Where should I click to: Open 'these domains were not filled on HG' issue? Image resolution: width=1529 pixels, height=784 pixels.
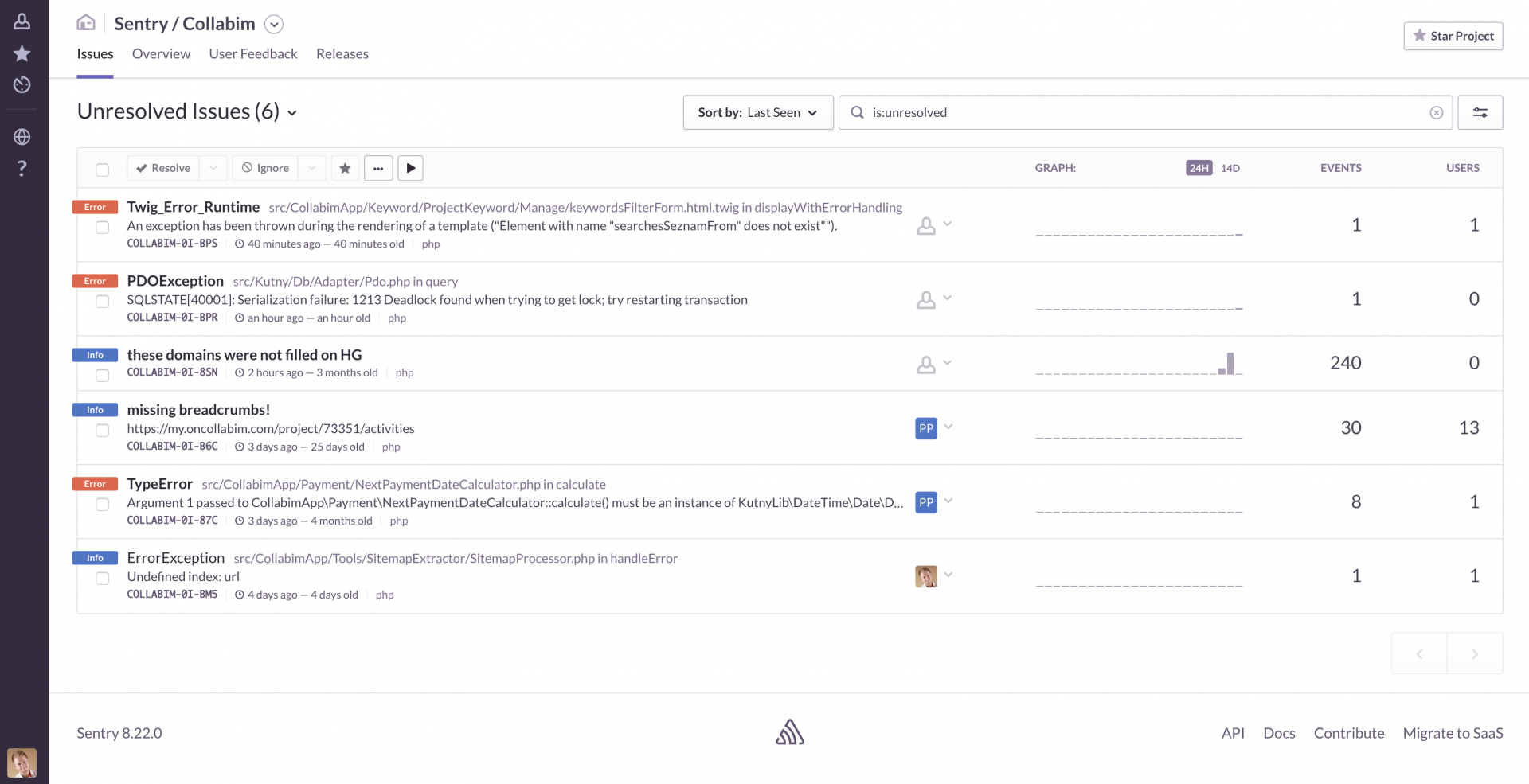click(x=244, y=355)
